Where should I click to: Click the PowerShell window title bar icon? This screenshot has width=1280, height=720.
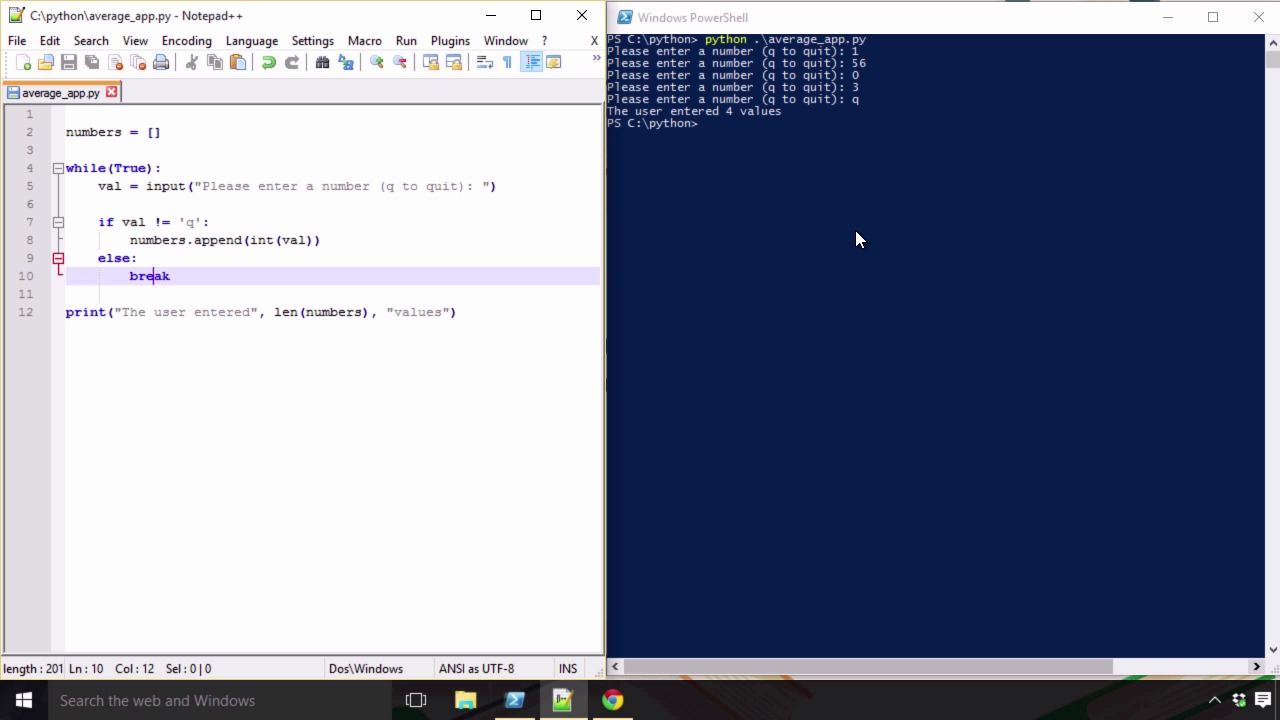point(625,17)
